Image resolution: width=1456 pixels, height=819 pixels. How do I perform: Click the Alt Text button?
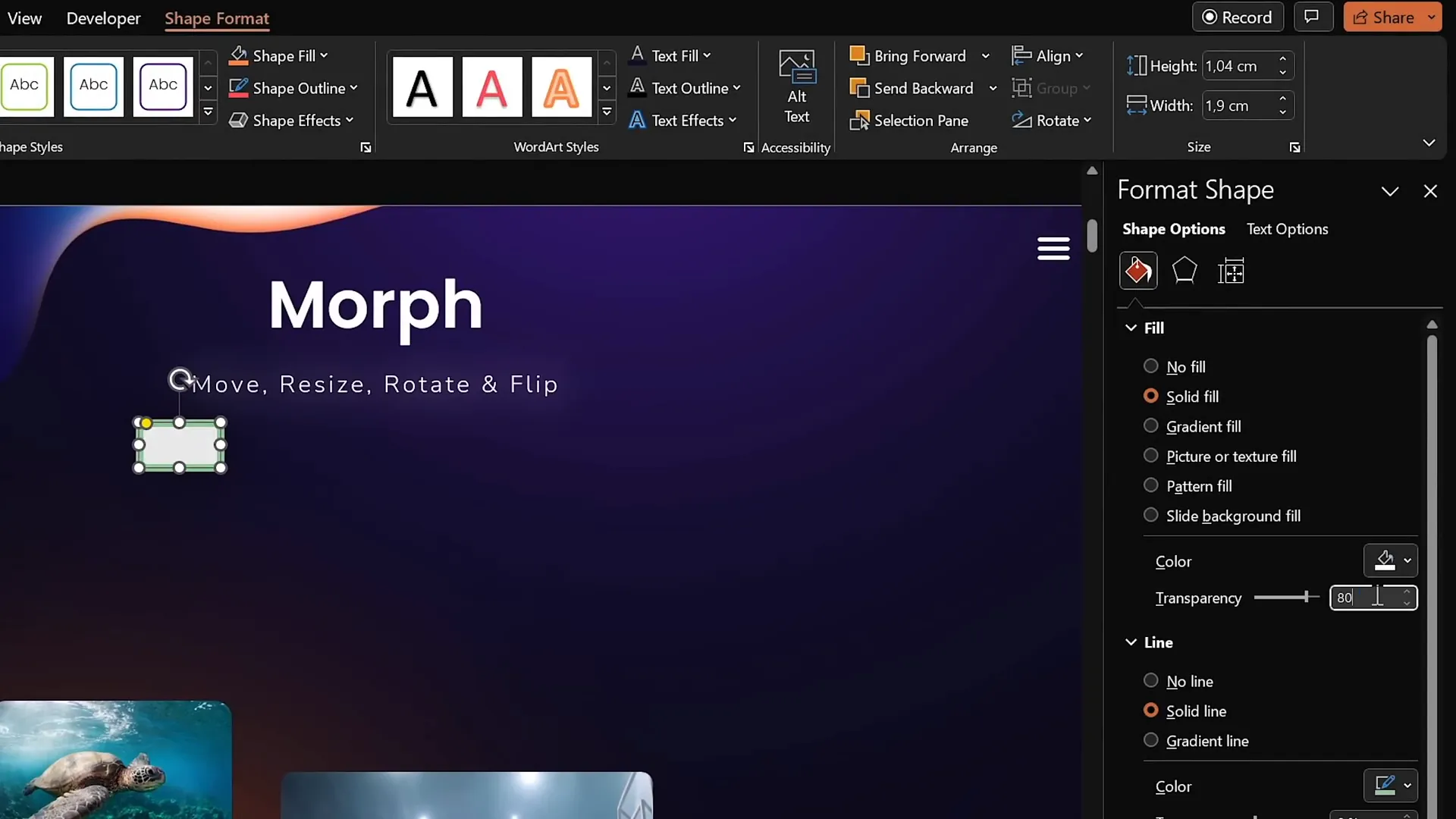(796, 86)
